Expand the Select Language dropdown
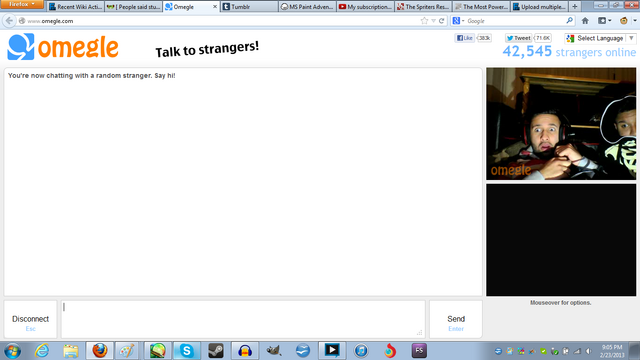Screen dimensions: 640x360 [600, 38]
